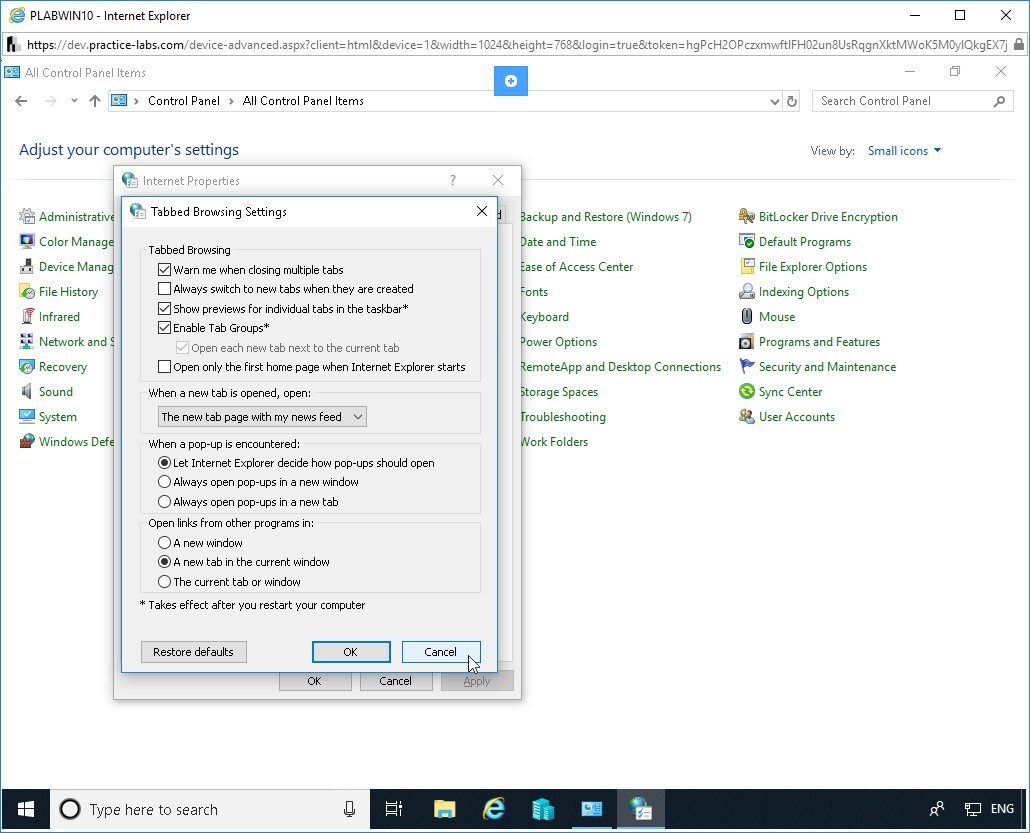Open the System icon
Image resolution: width=1030 pixels, height=833 pixels.
point(27,416)
